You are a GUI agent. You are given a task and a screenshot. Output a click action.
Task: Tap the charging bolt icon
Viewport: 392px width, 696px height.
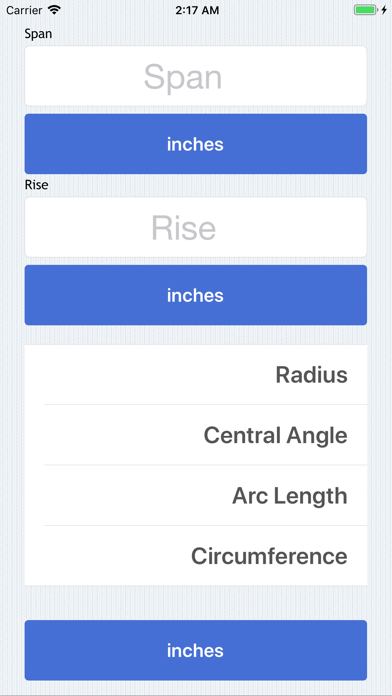click(x=384, y=10)
